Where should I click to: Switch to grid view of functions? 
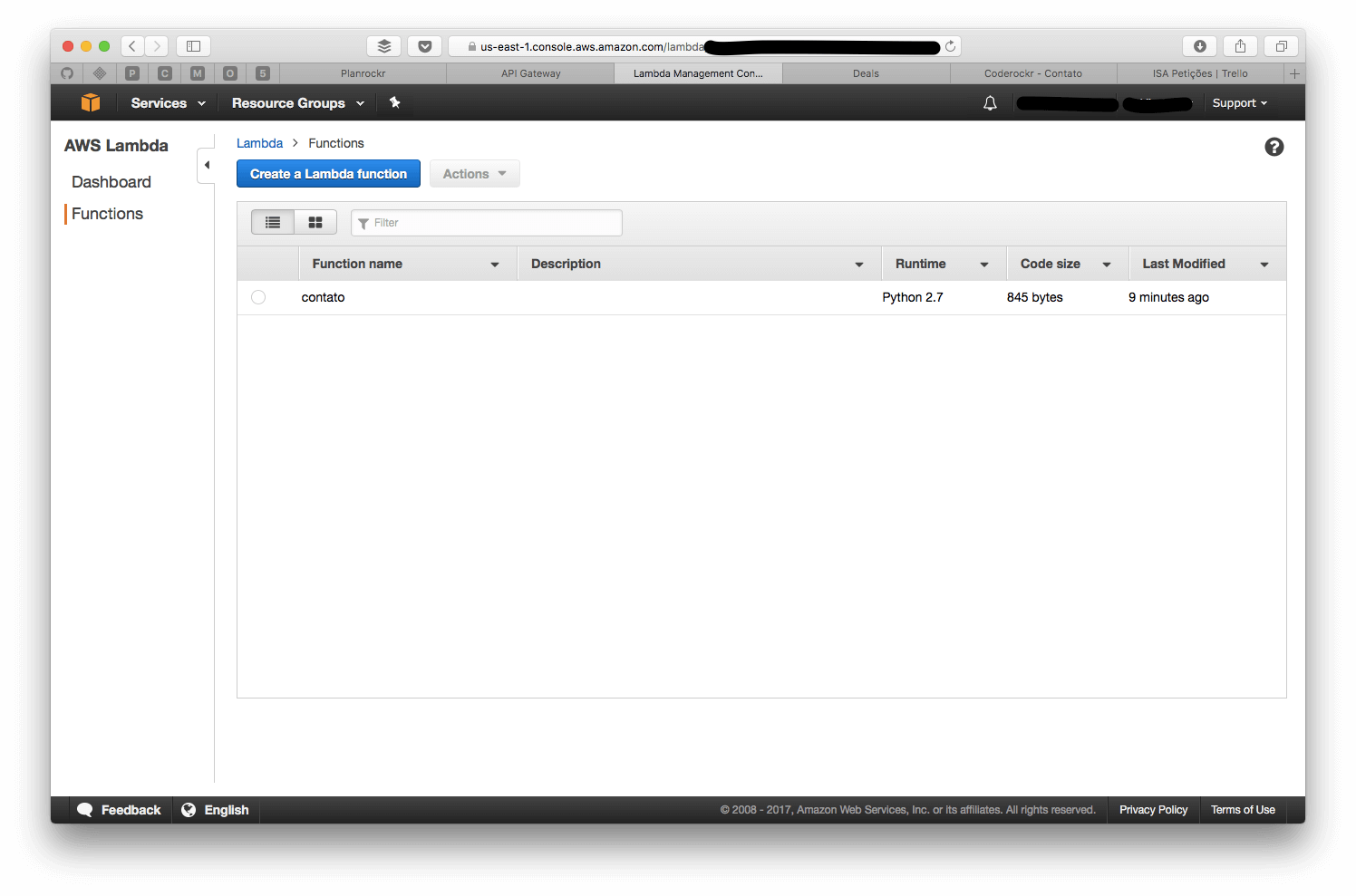[315, 221]
